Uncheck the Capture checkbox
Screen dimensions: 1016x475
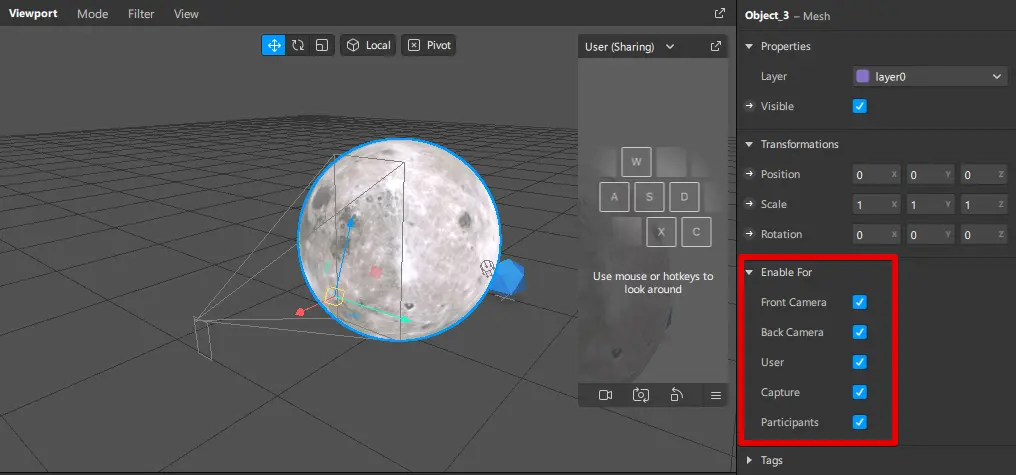coord(860,392)
